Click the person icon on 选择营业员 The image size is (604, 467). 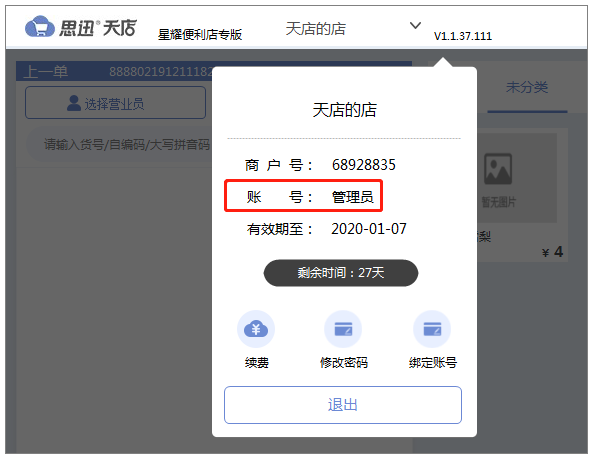[73, 103]
